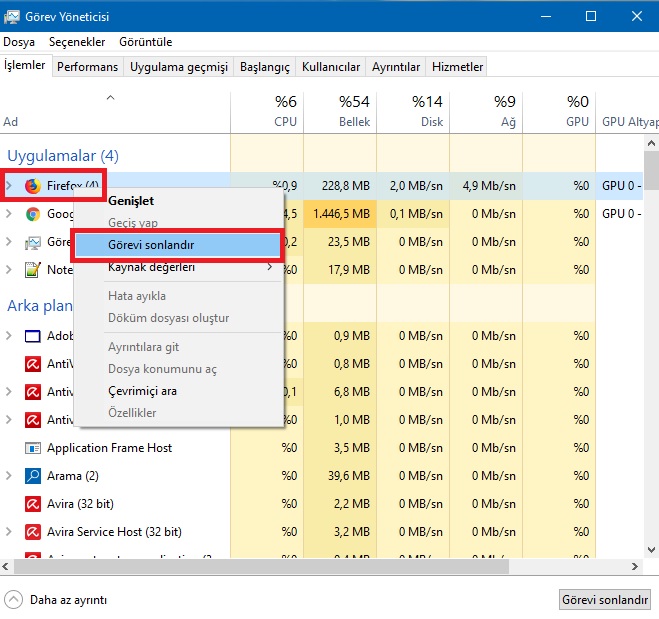Click the Firefox icon in the process list
The height and width of the screenshot is (619, 659).
(33, 185)
